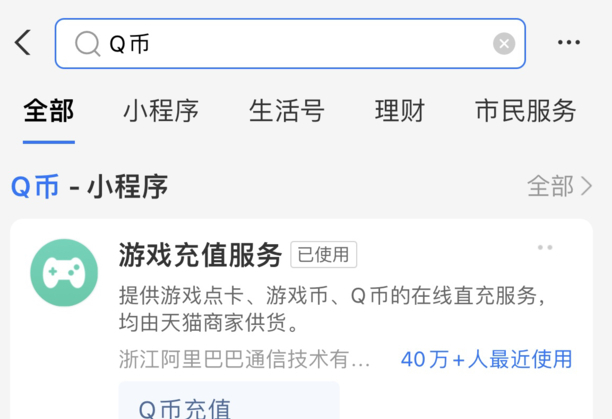Image resolution: width=612 pixels, height=419 pixels.
Task: Open the 游戏充值服务 title
Action: click(200, 255)
